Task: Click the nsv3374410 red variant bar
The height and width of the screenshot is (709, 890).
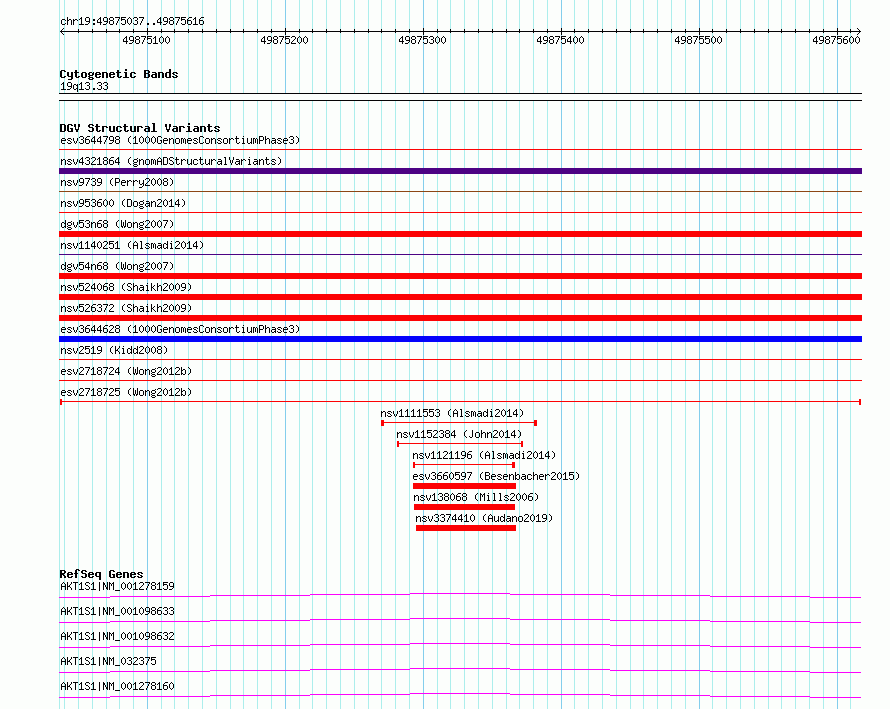Action: click(x=466, y=528)
